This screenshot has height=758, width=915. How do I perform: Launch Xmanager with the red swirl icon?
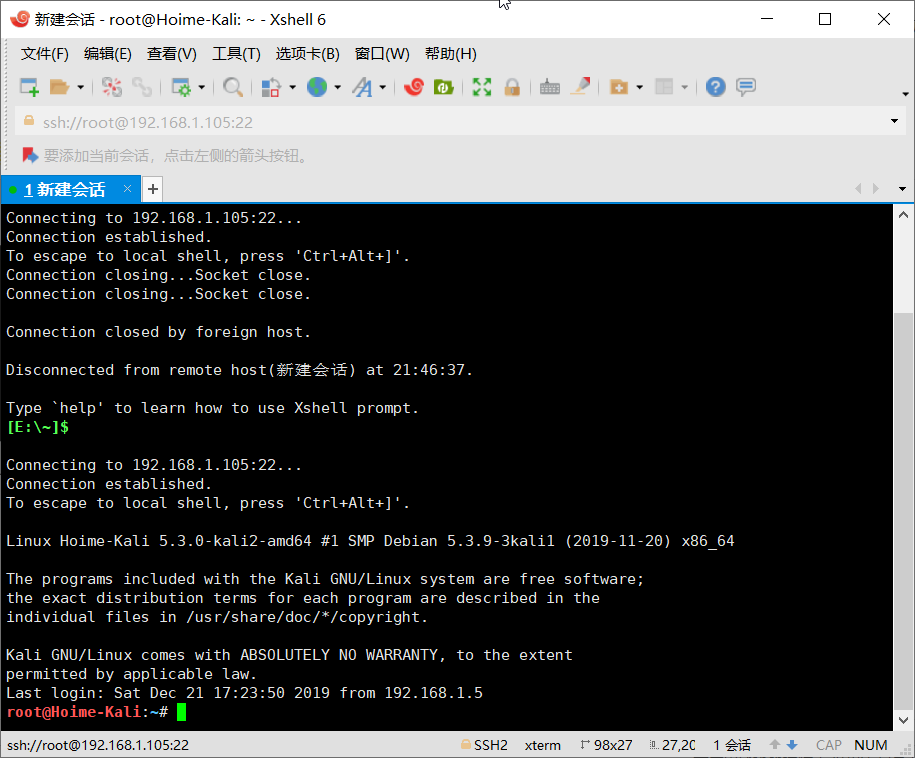(414, 88)
